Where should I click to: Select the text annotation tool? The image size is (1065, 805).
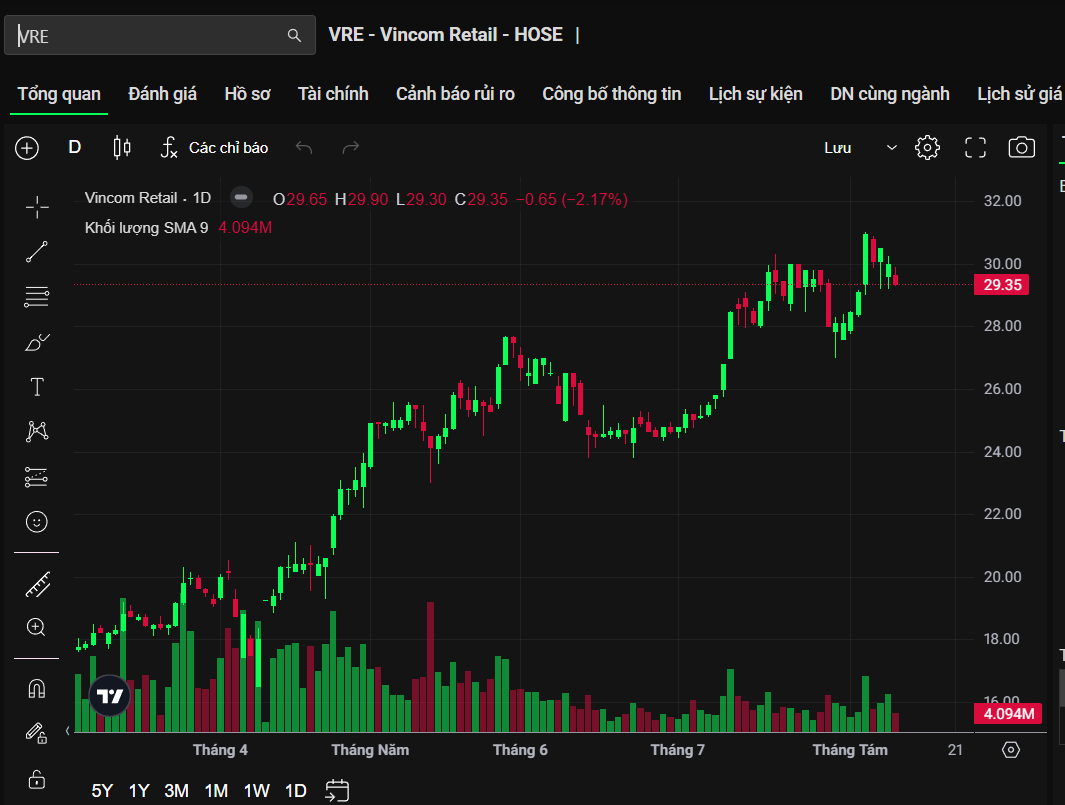coord(37,387)
